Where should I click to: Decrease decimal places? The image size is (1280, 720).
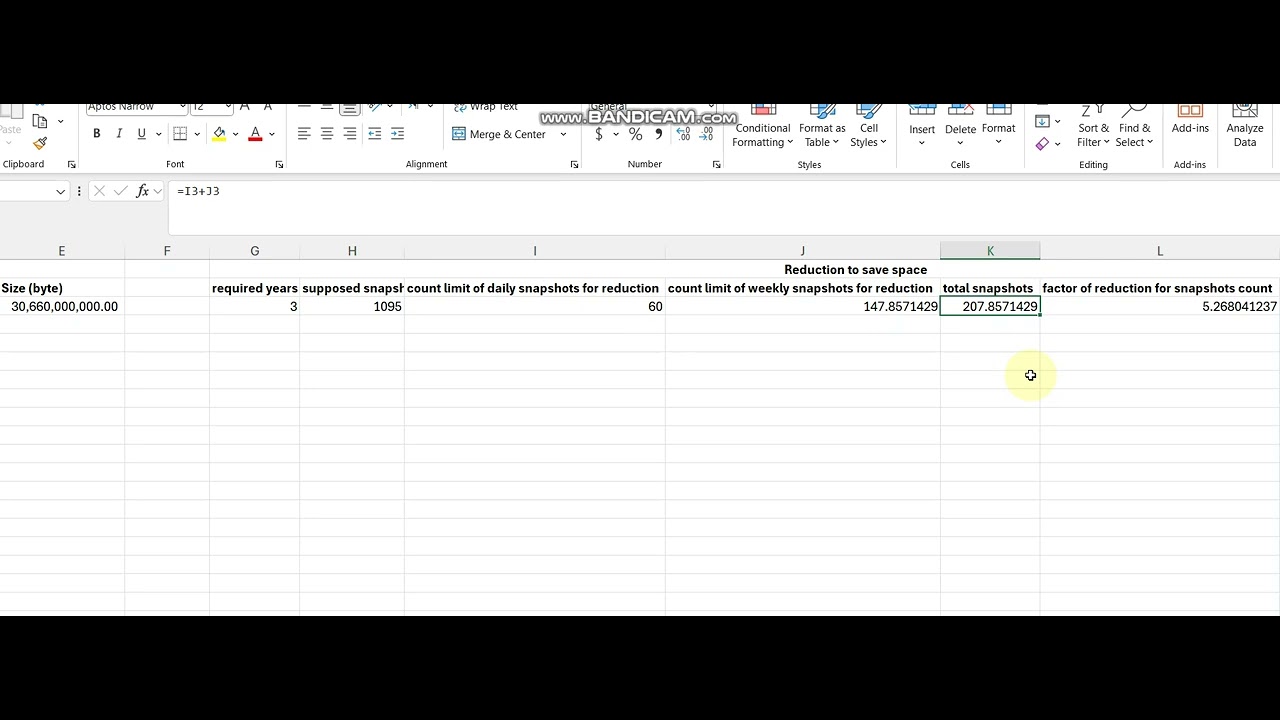(x=708, y=134)
